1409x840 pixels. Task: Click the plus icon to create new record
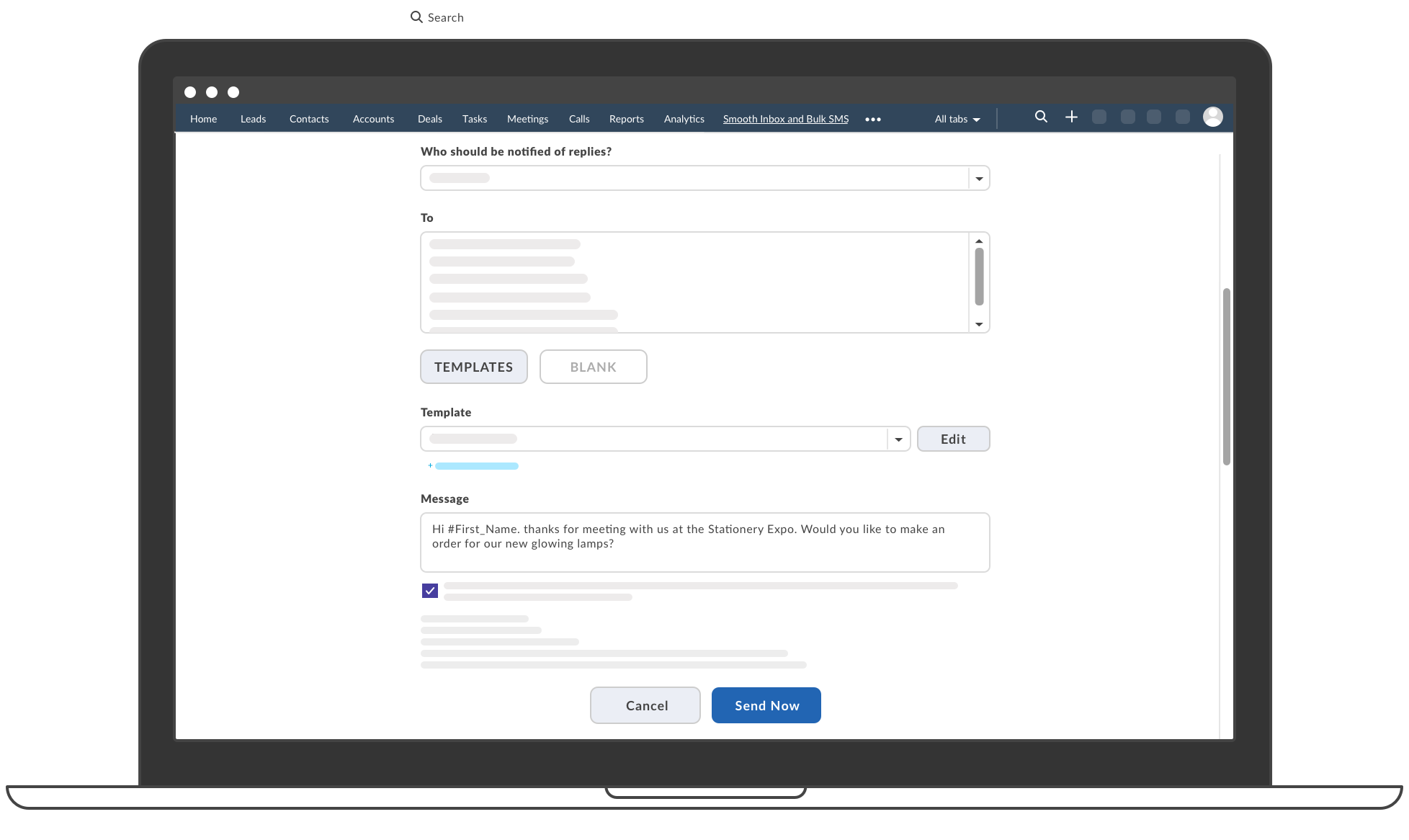(x=1071, y=117)
